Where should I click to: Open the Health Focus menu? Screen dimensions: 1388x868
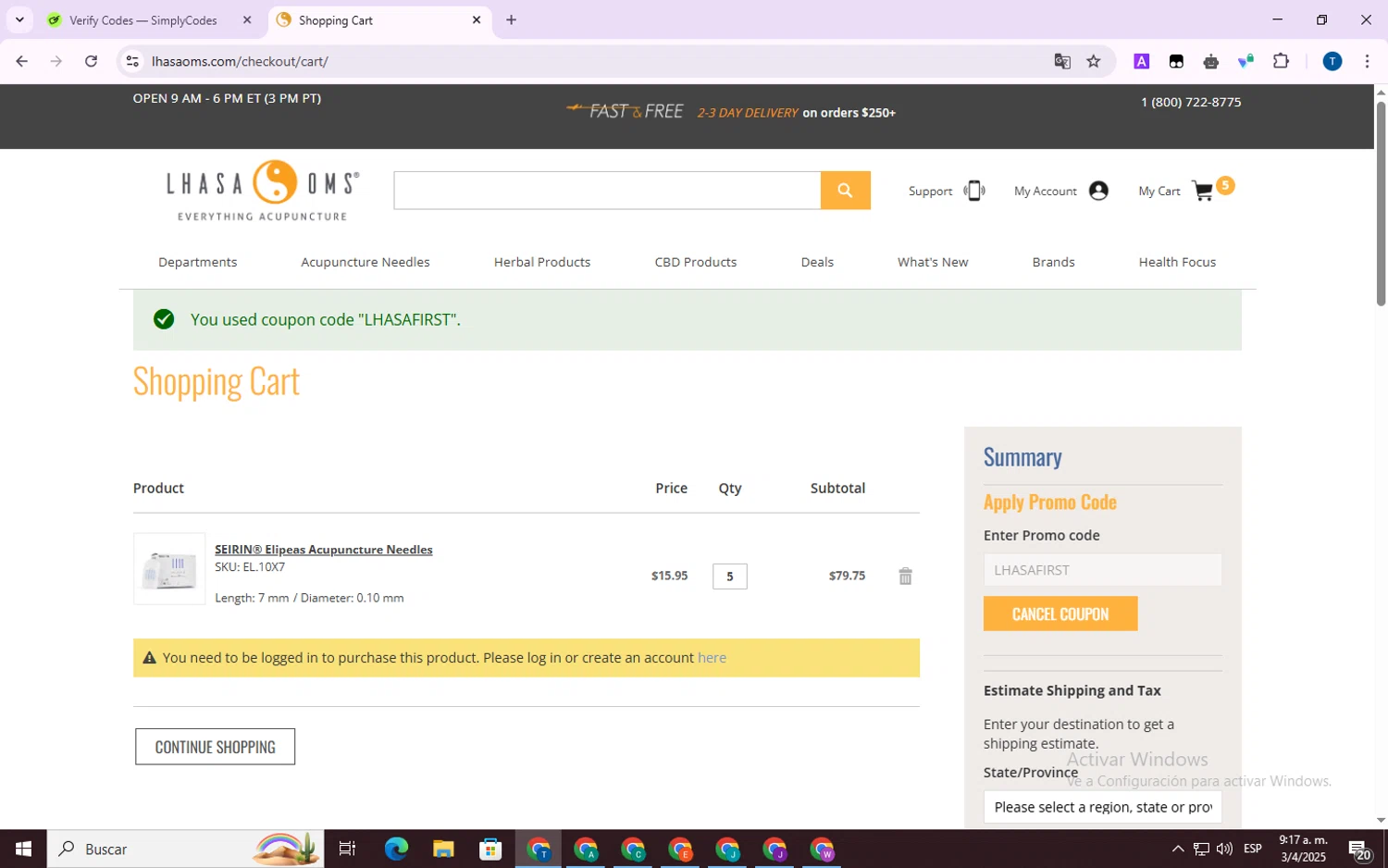[1177, 262]
